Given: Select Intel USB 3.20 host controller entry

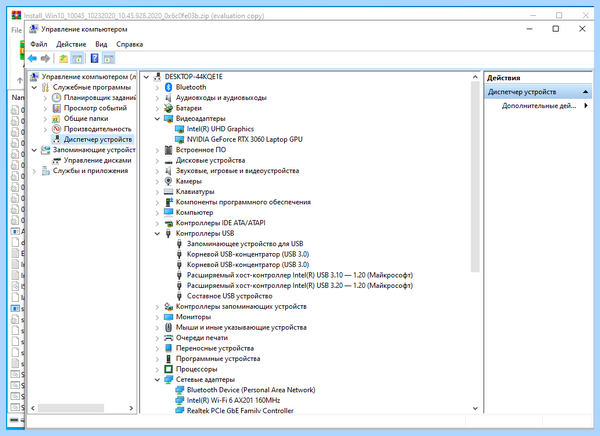Looking at the screenshot, I should pyautogui.click(x=300, y=286).
